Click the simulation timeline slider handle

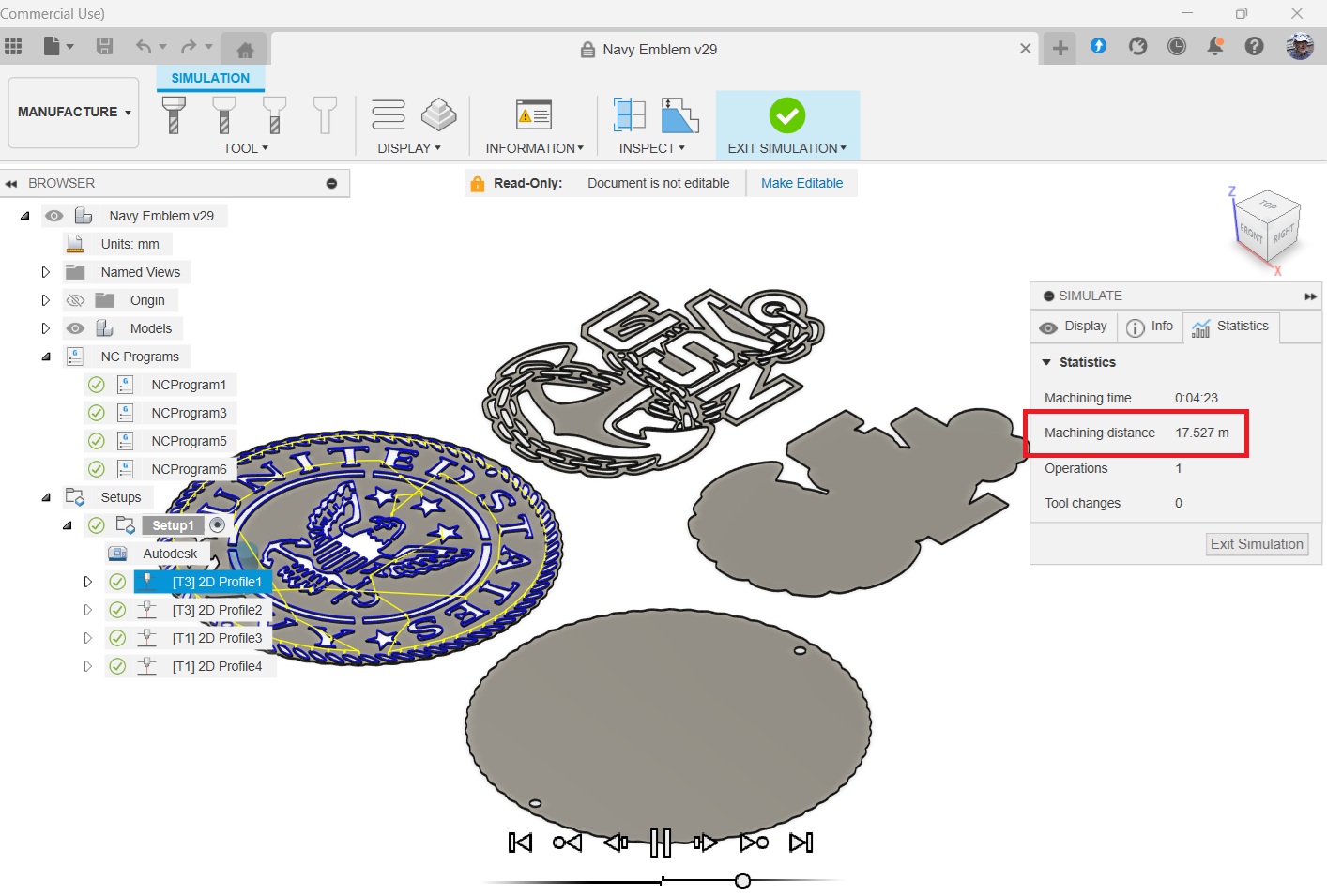[742, 881]
